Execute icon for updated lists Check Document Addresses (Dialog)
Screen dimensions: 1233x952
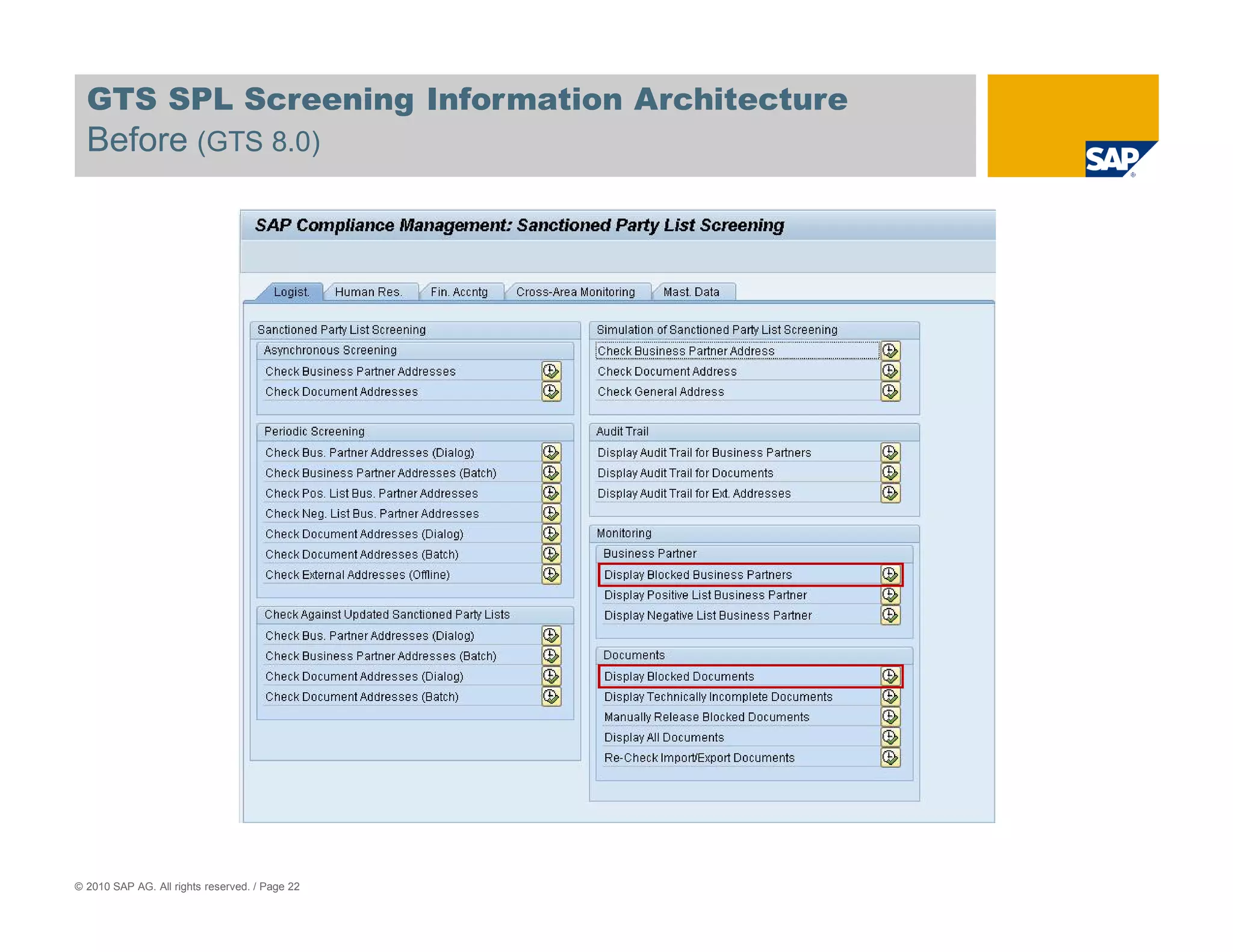[x=551, y=676]
